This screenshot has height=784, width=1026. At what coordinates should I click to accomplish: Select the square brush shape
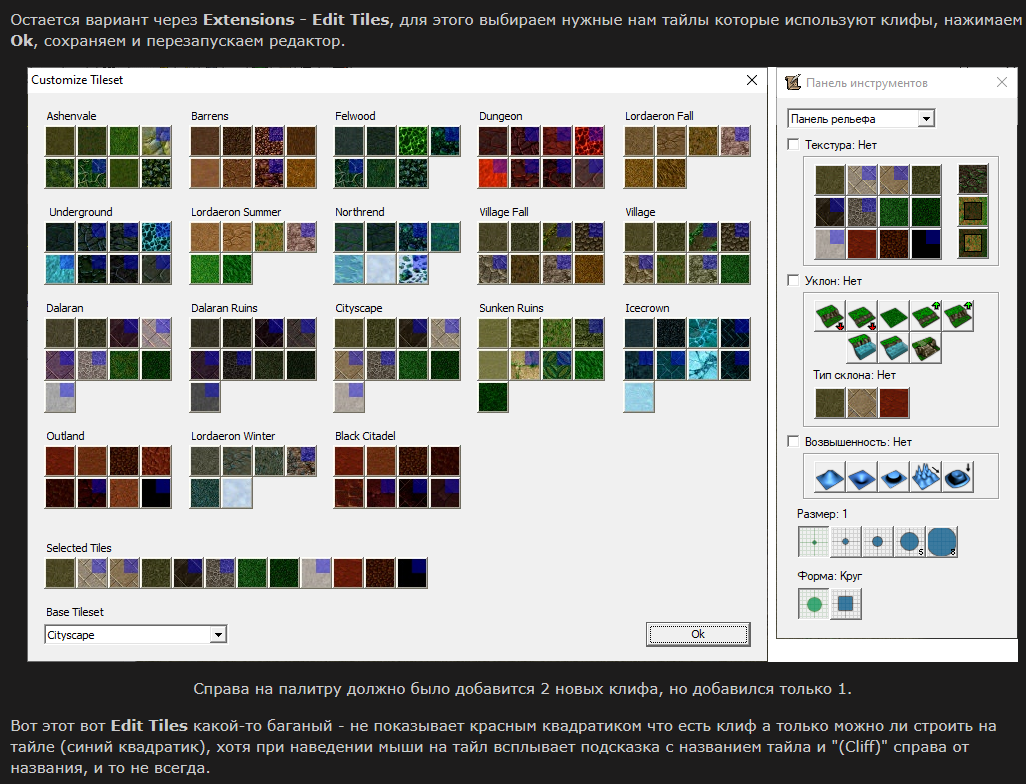click(x=846, y=604)
